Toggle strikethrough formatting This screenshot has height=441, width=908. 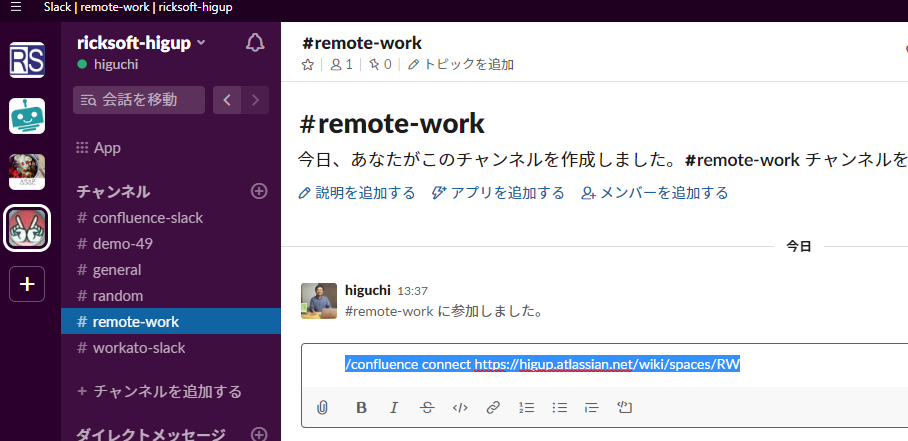(427, 407)
